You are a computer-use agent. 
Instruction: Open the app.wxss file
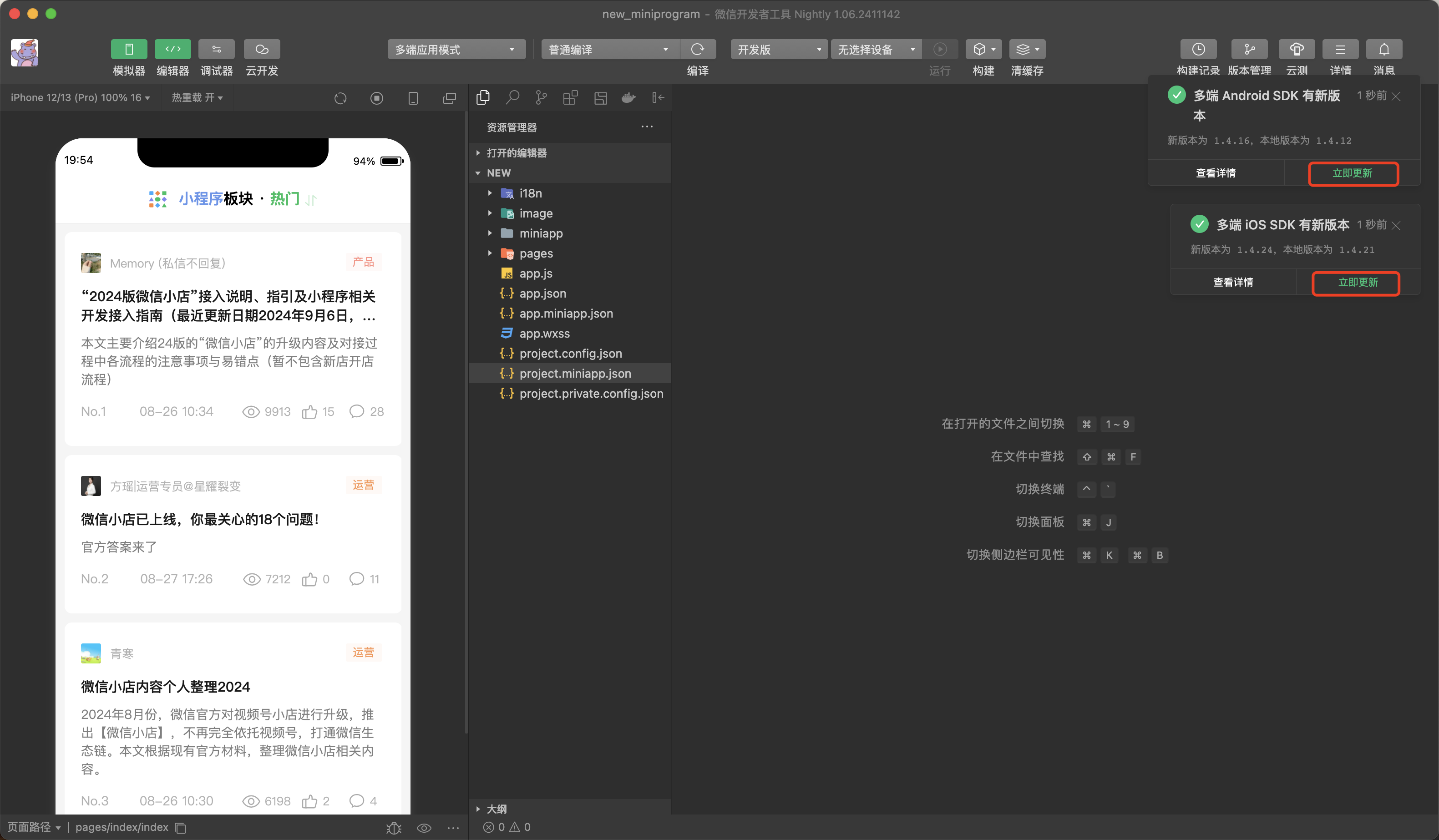point(569,333)
